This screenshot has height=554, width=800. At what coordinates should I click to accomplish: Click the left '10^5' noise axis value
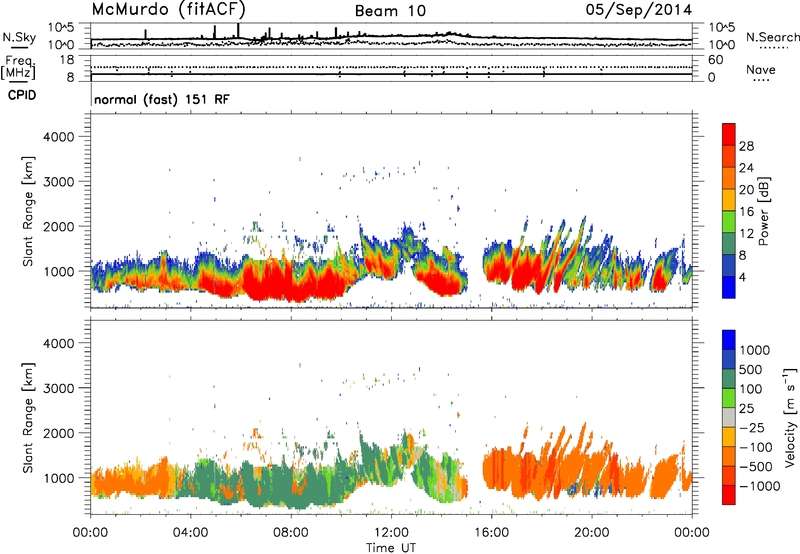[61, 28]
